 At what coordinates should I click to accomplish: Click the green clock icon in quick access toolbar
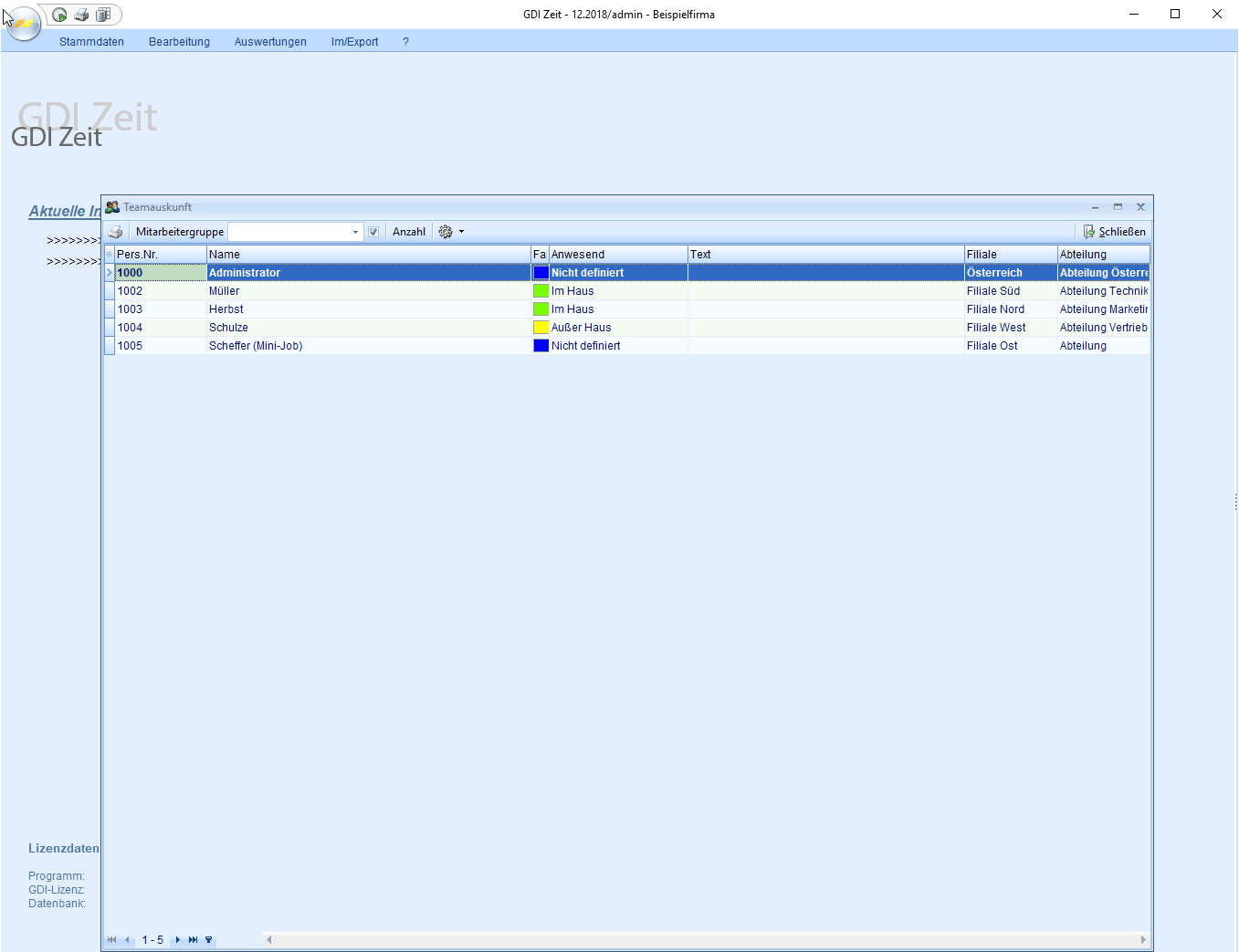point(59,15)
